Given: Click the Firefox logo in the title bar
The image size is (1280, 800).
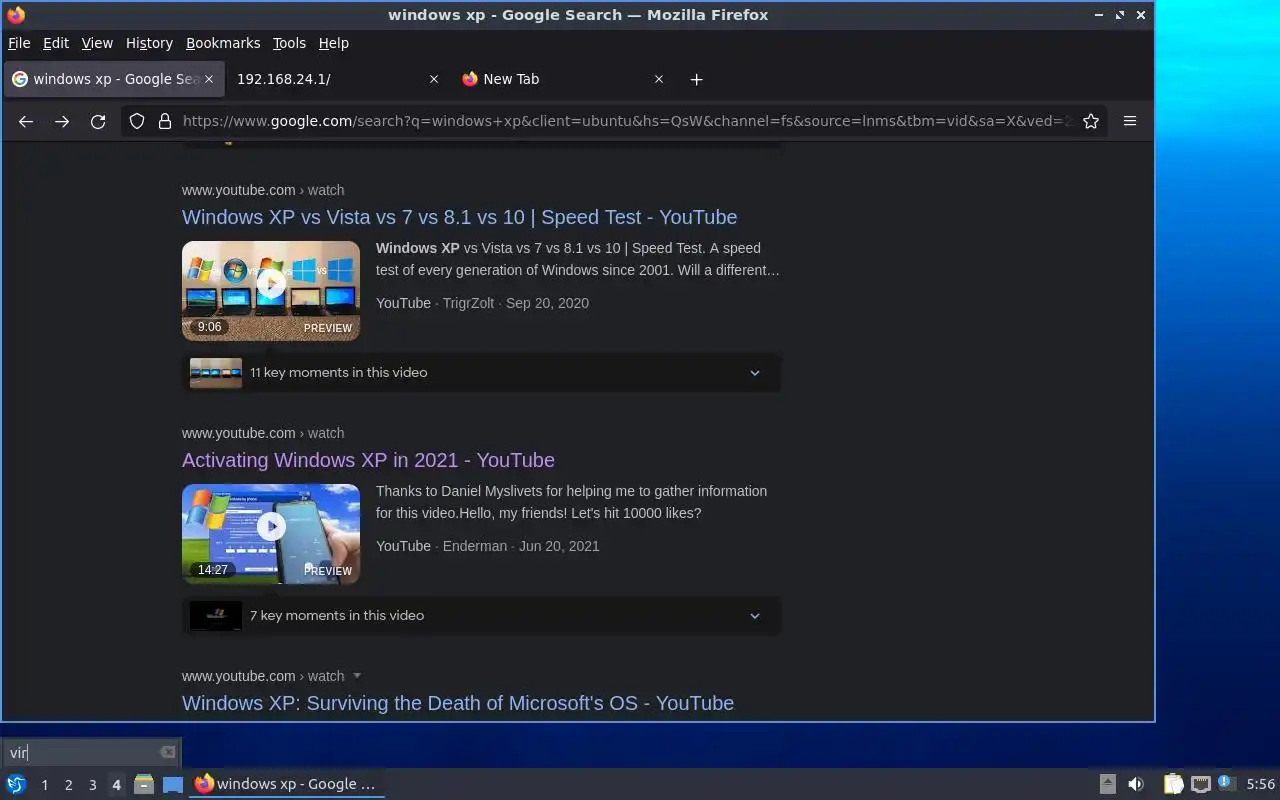Looking at the screenshot, I should pos(16,15).
